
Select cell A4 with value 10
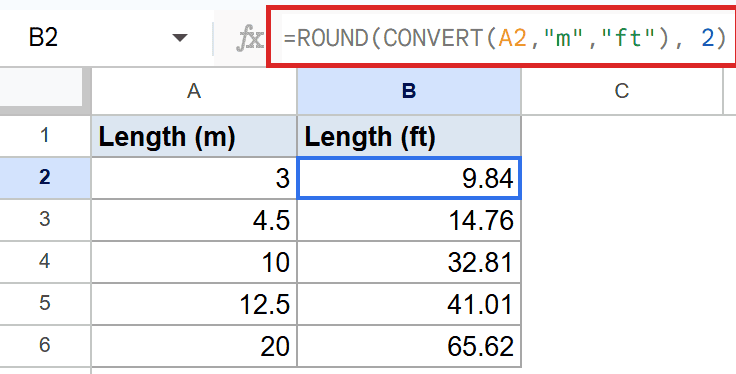(194, 261)
